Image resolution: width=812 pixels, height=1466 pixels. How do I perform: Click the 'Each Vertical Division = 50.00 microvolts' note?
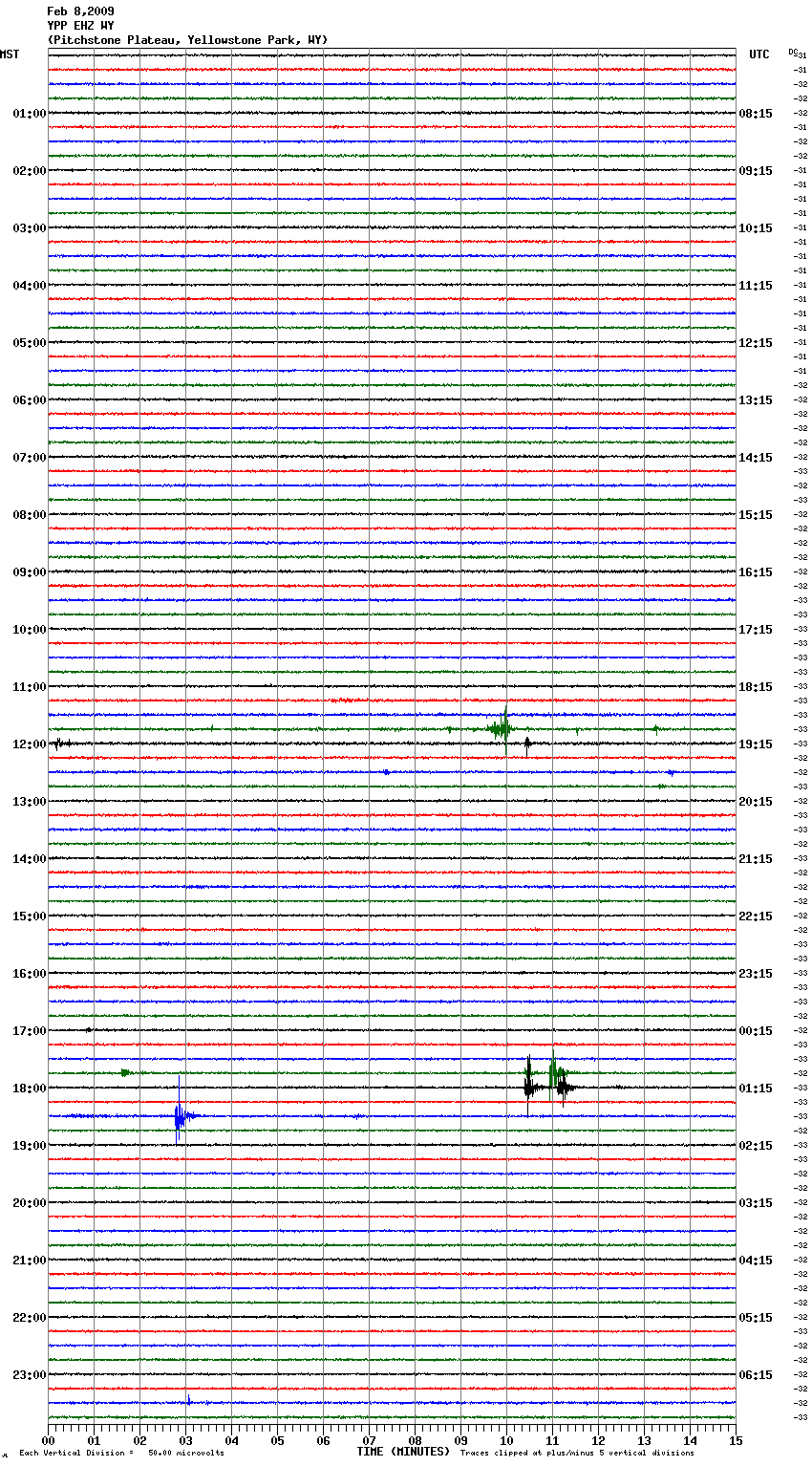(x=121, y=1453)
